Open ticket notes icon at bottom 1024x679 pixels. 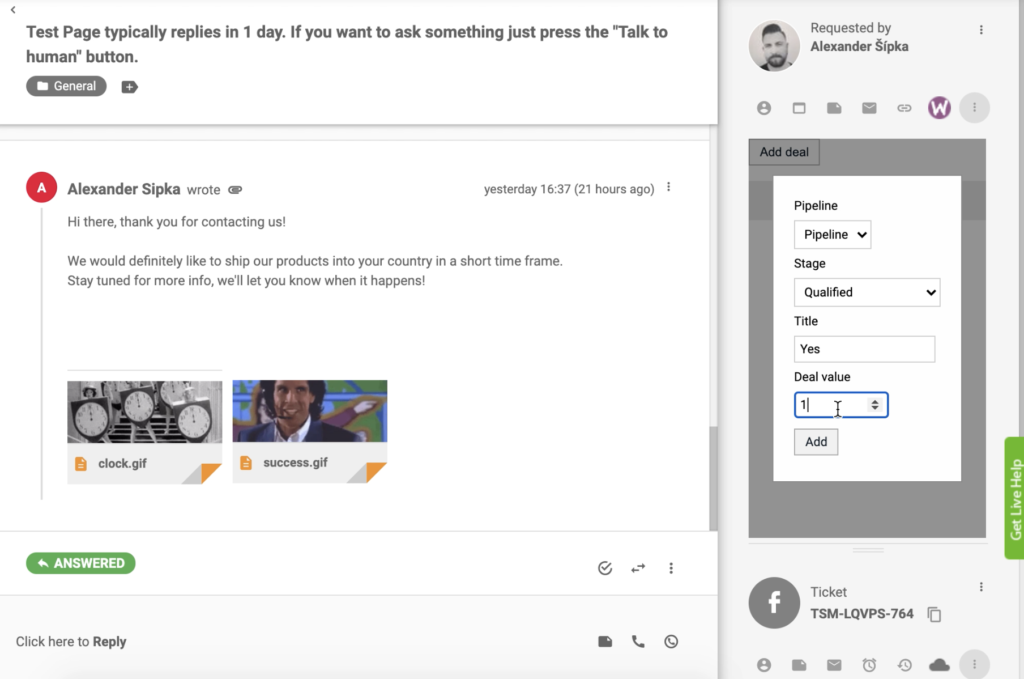(x=799, y=665)
